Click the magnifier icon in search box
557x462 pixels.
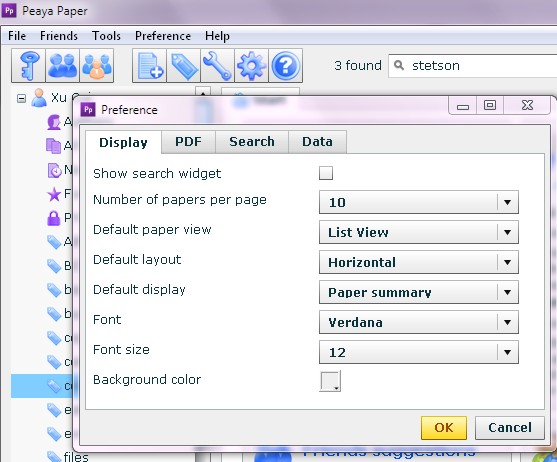tap(399, 65)
